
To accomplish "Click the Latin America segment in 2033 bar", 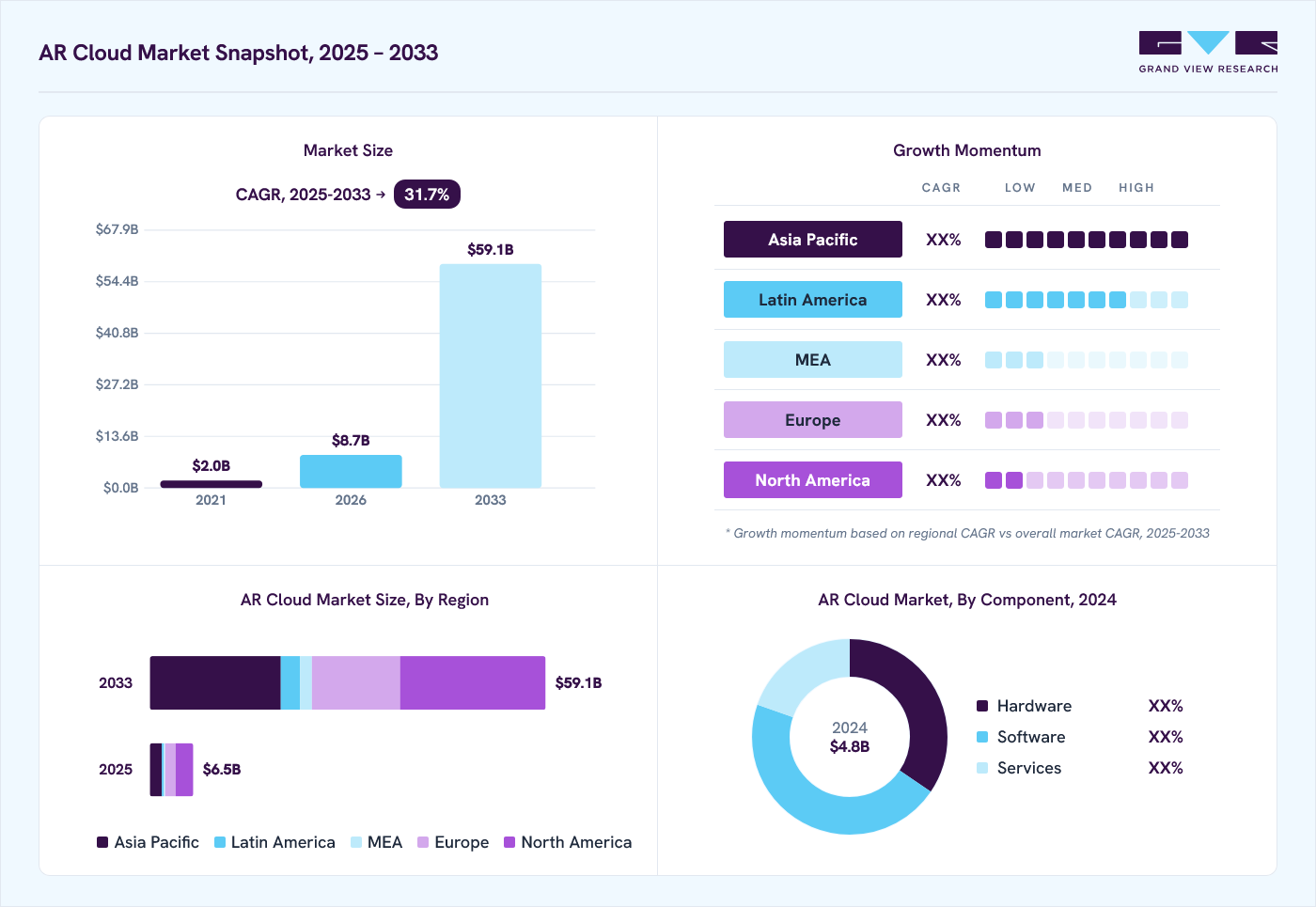I will 290,683.
